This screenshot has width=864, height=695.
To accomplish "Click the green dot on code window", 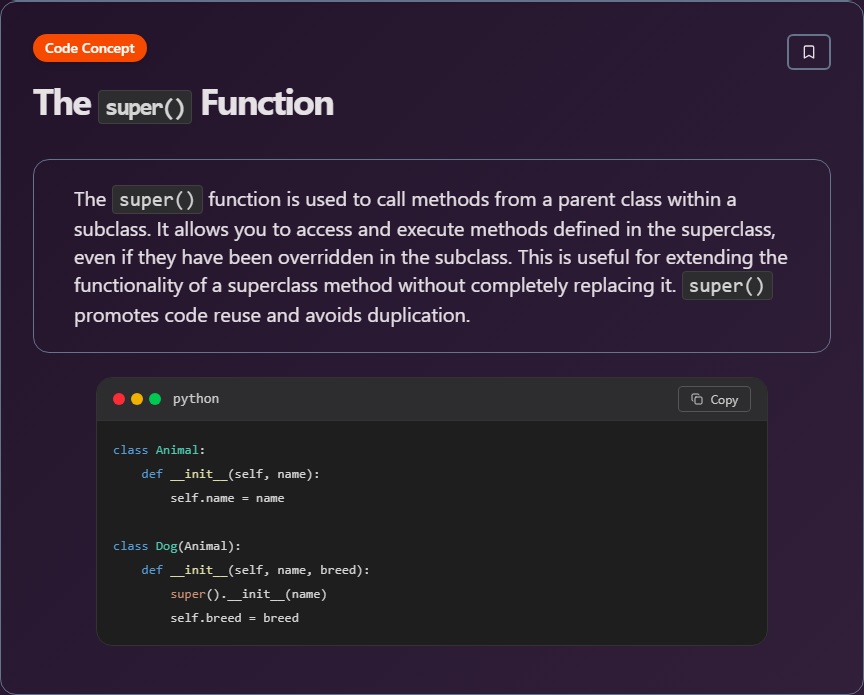I will 155,399.
